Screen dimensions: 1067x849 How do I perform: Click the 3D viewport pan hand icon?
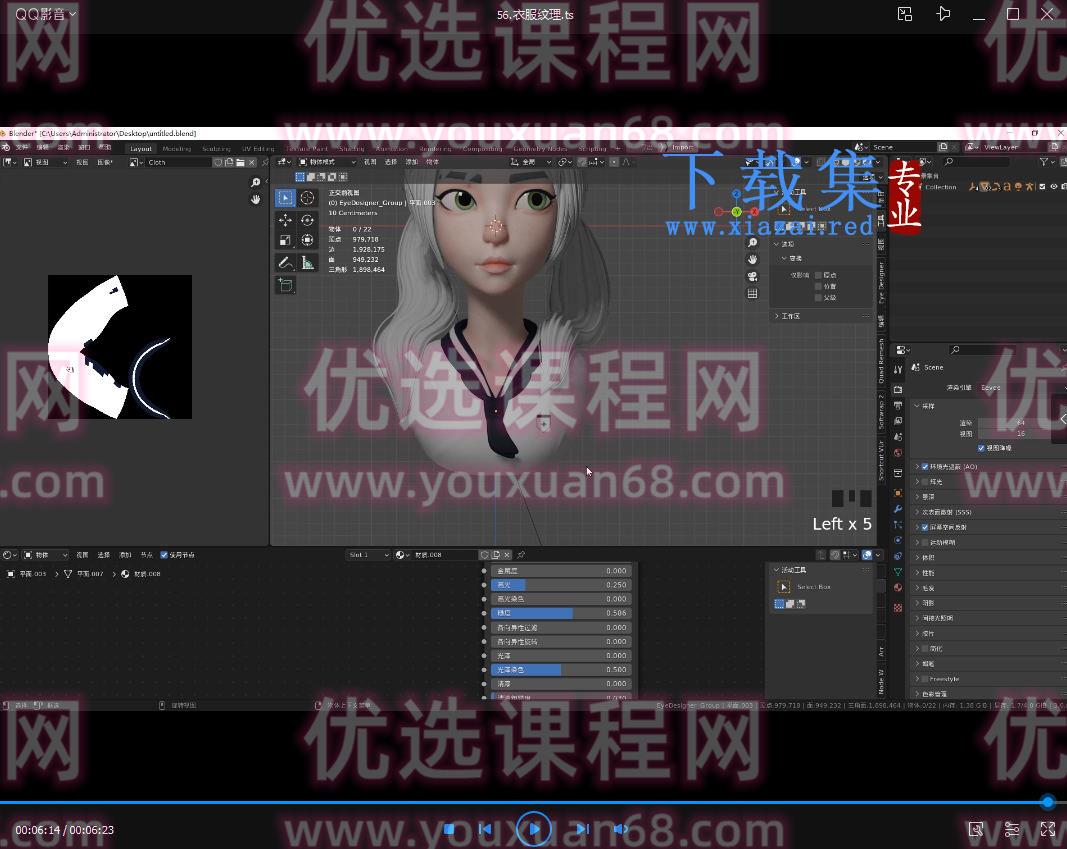[x=752, y=259]
